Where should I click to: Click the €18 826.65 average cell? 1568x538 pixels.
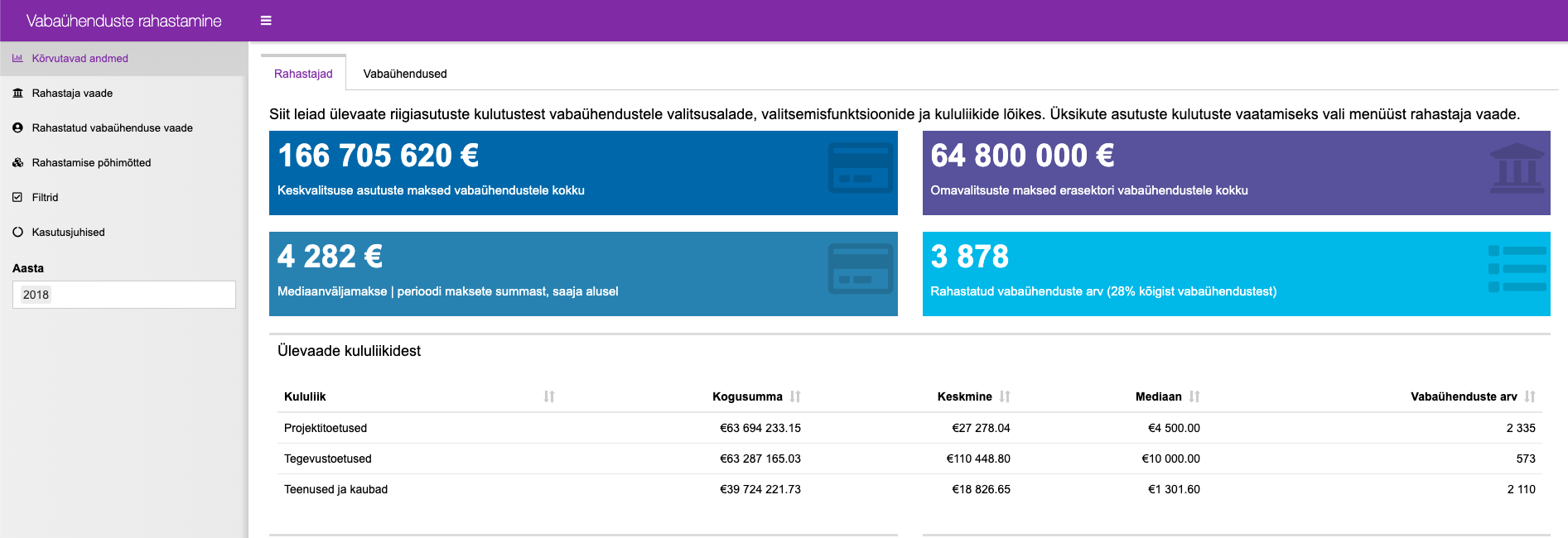(x=981, y=489)
